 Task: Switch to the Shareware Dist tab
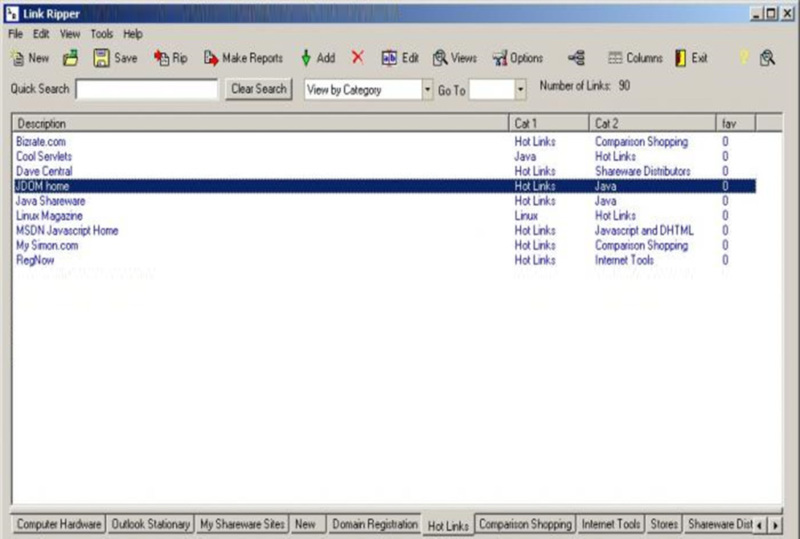pyautogui.click(x=719, y=524)
